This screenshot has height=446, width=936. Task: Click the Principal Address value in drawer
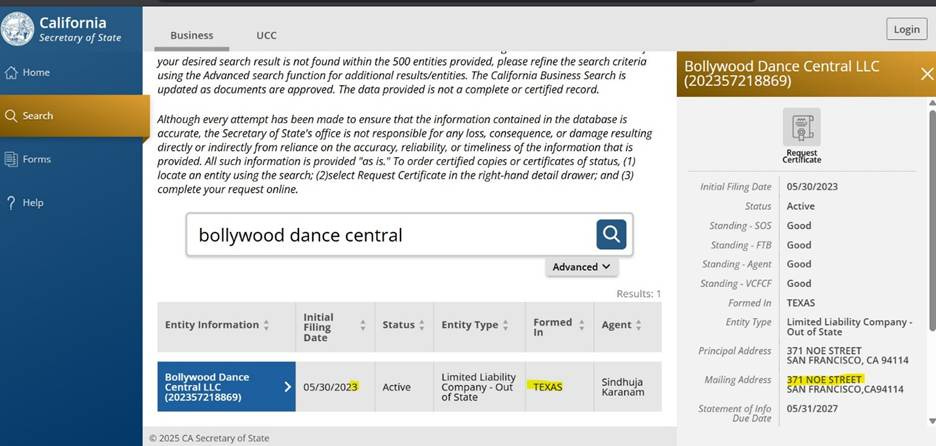(848, 355)
